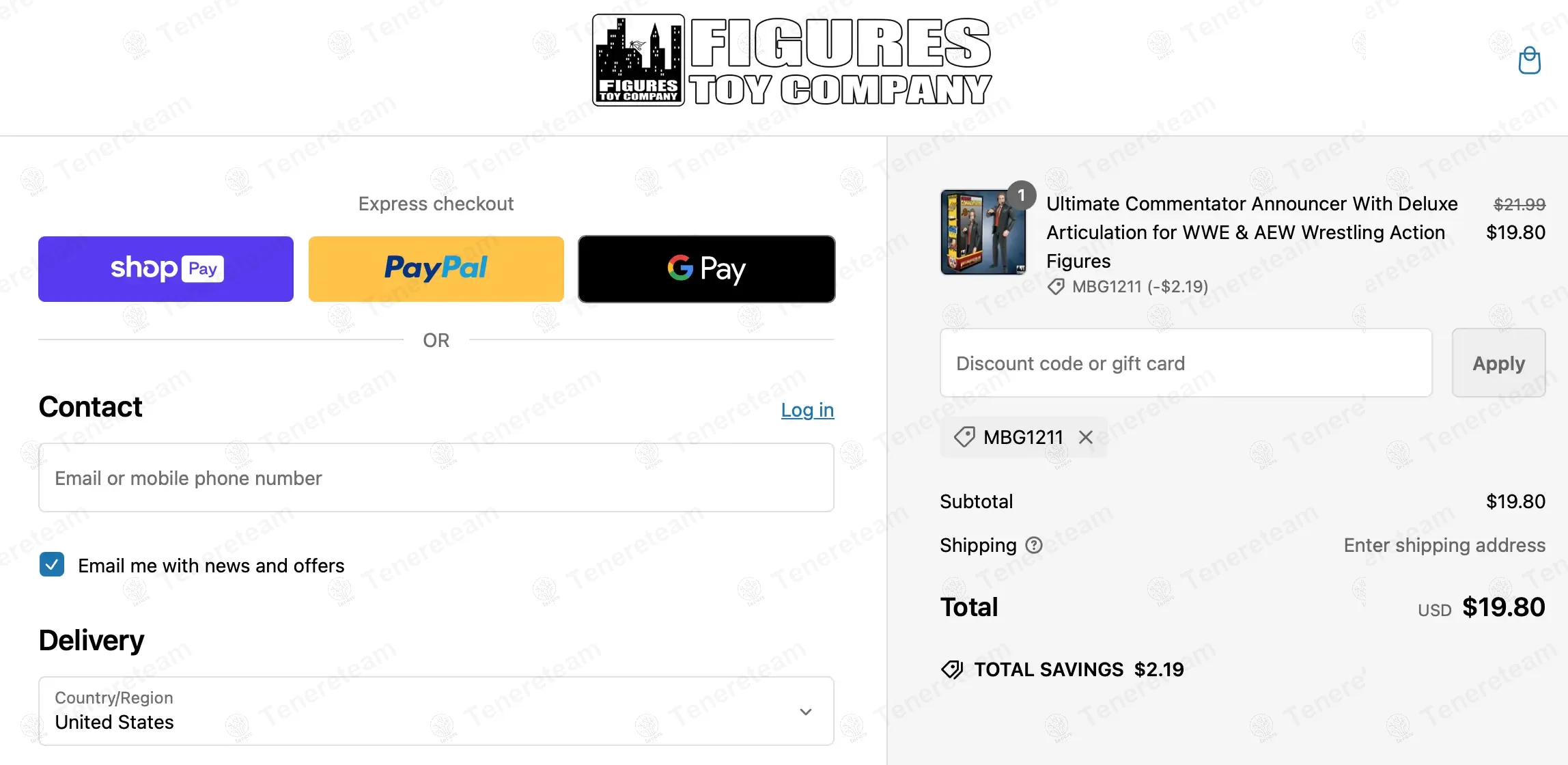Click the applied MBG1211 coupon chip
The height and width of the screenshot is (765, 1568).
(x=1023, y=437)
